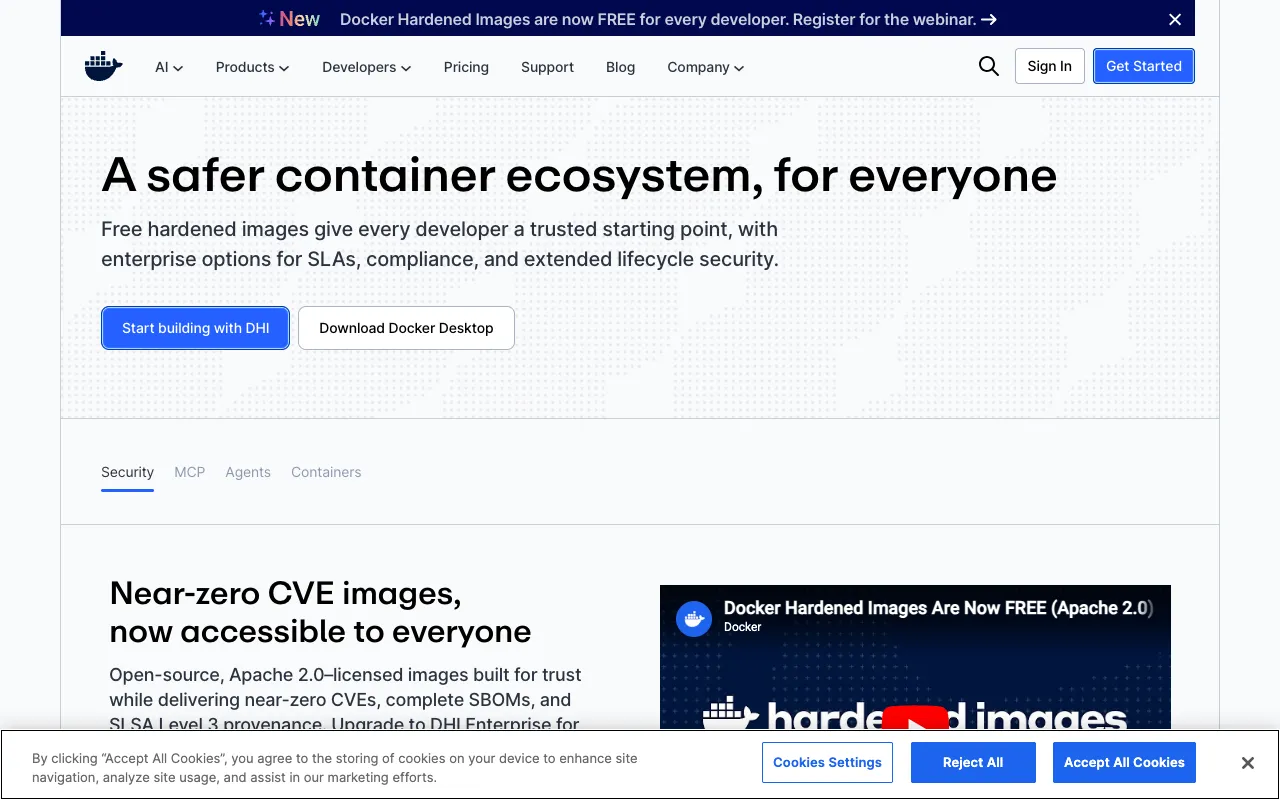
Task: Click Download Docker Desktop
Action: 406,328
